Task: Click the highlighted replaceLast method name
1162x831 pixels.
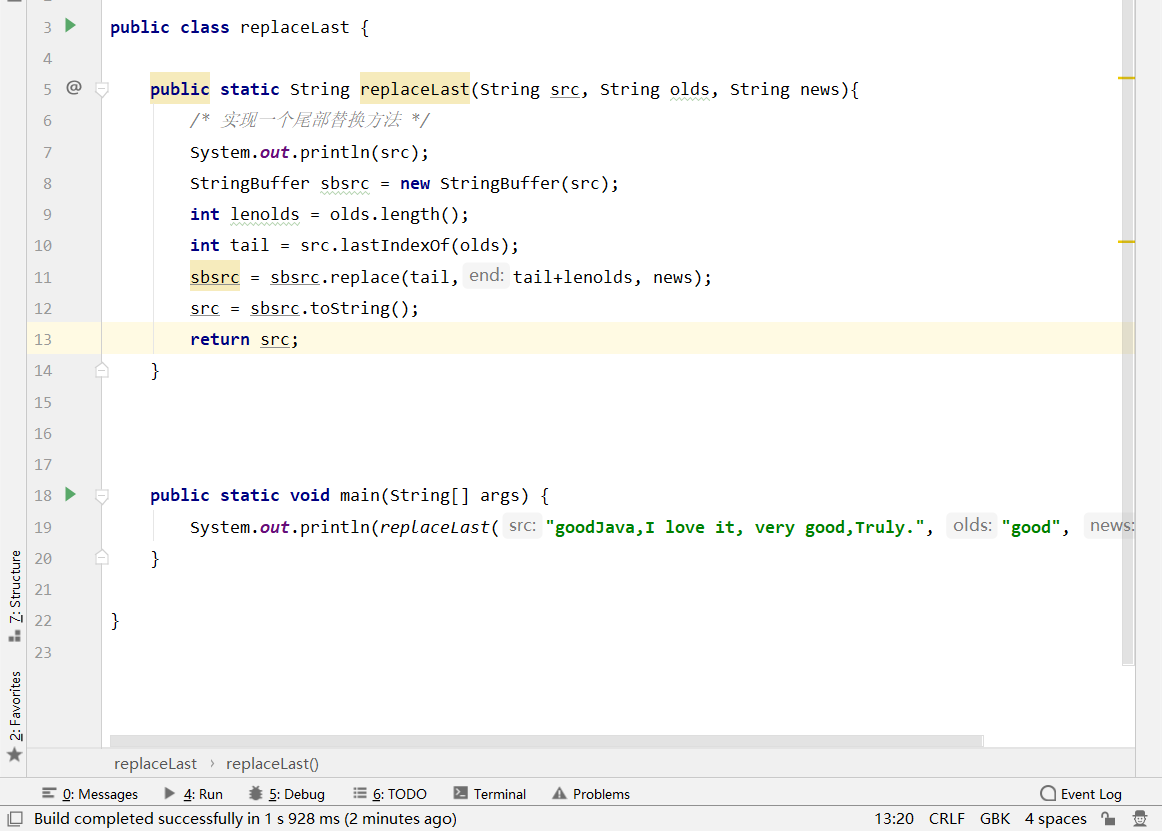Action: [415, 89]
